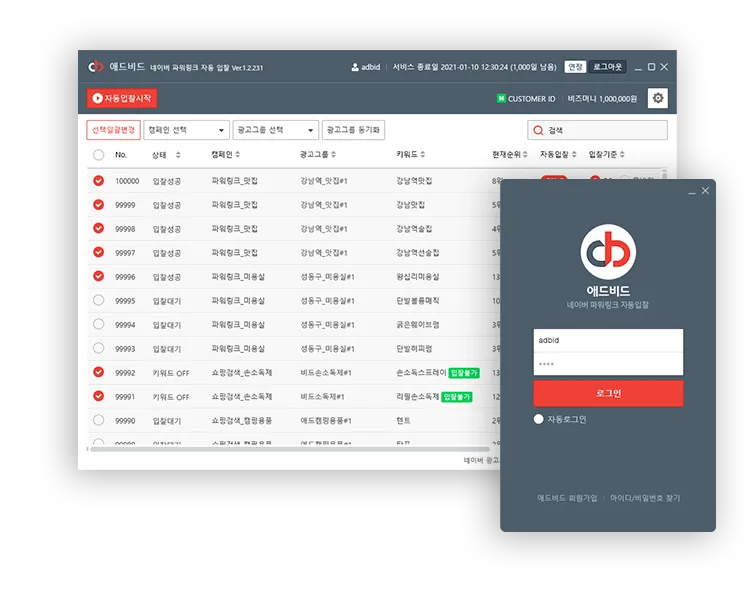Open the settings gear icon

(658, 98)
